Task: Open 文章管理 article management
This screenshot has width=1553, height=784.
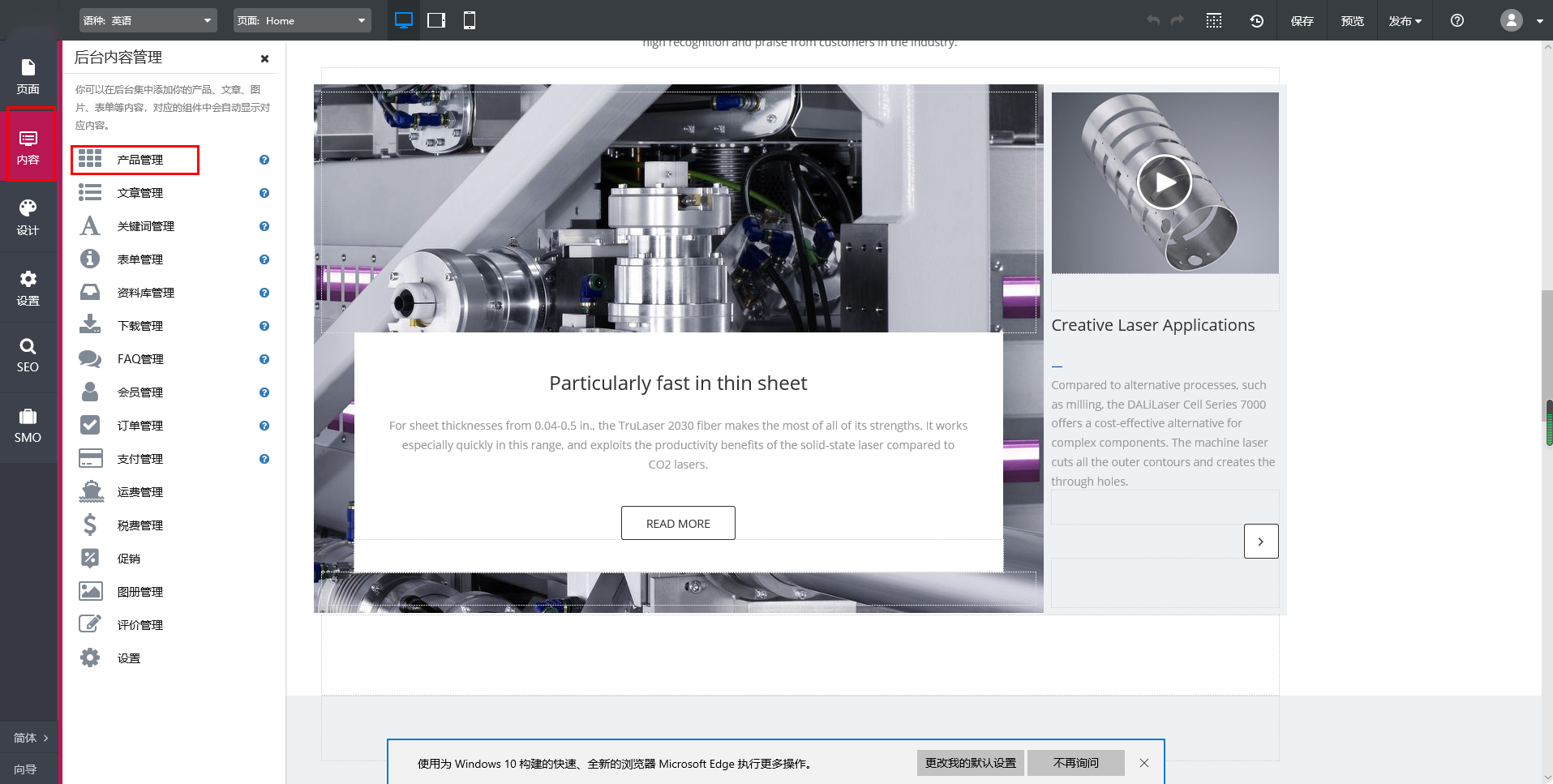Action: pos(139,193)
